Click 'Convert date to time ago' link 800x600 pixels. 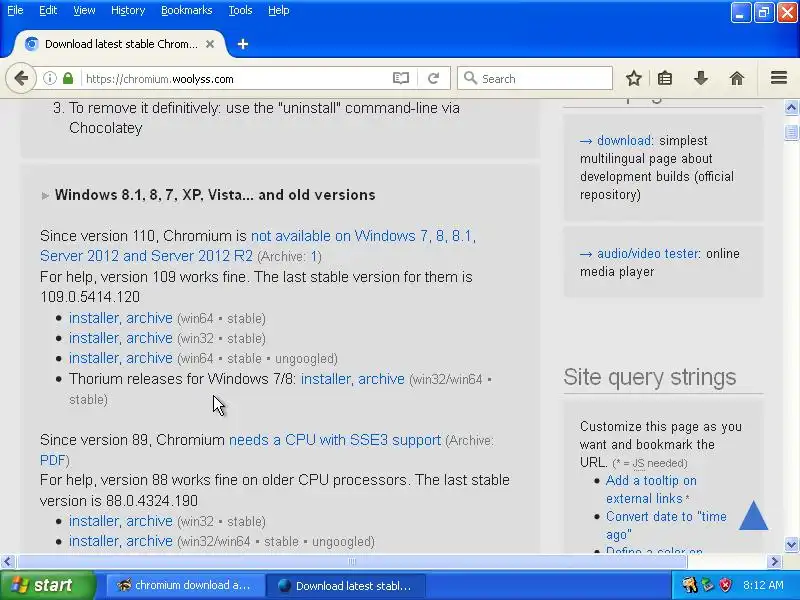point(666,525)
